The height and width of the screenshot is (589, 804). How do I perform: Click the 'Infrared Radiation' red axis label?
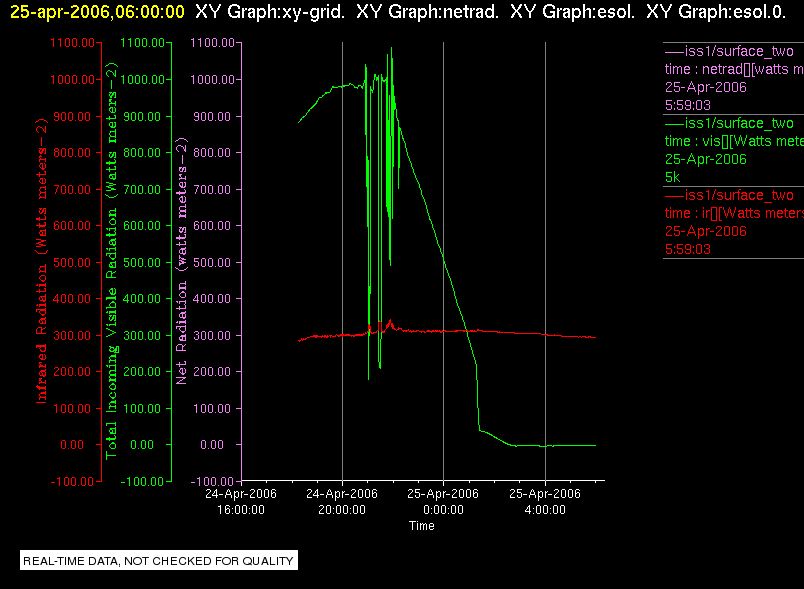(41, 260)
